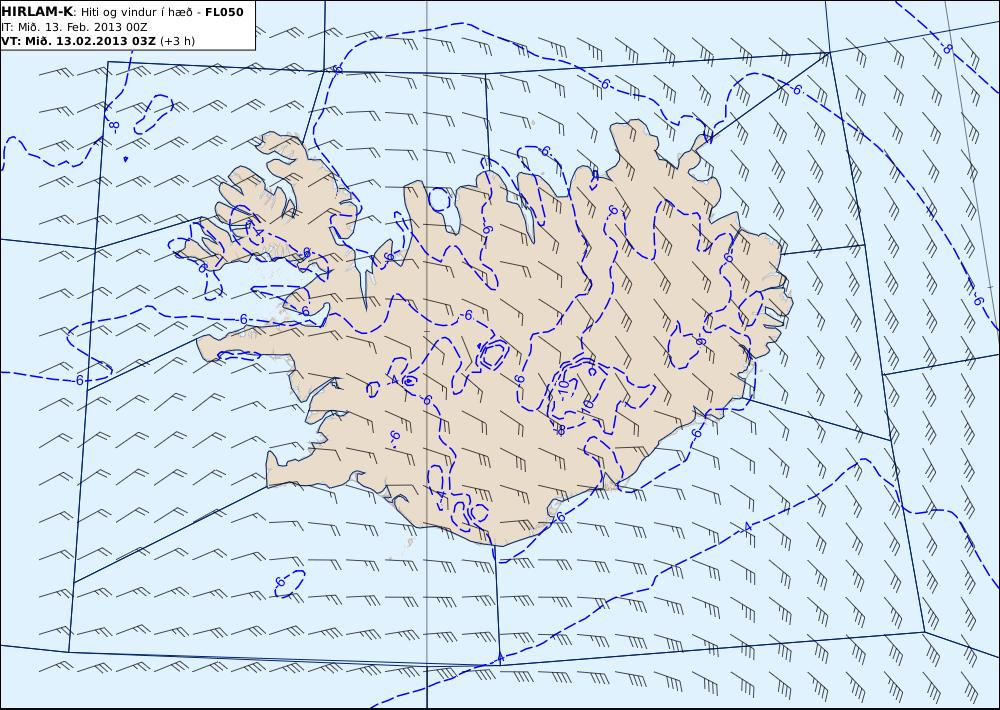Viewport: 1000px width, 710px height.
Task: Click the IT: Mið. 13. Feb. 2013 00Z line
Action: (x=74, y=27)
